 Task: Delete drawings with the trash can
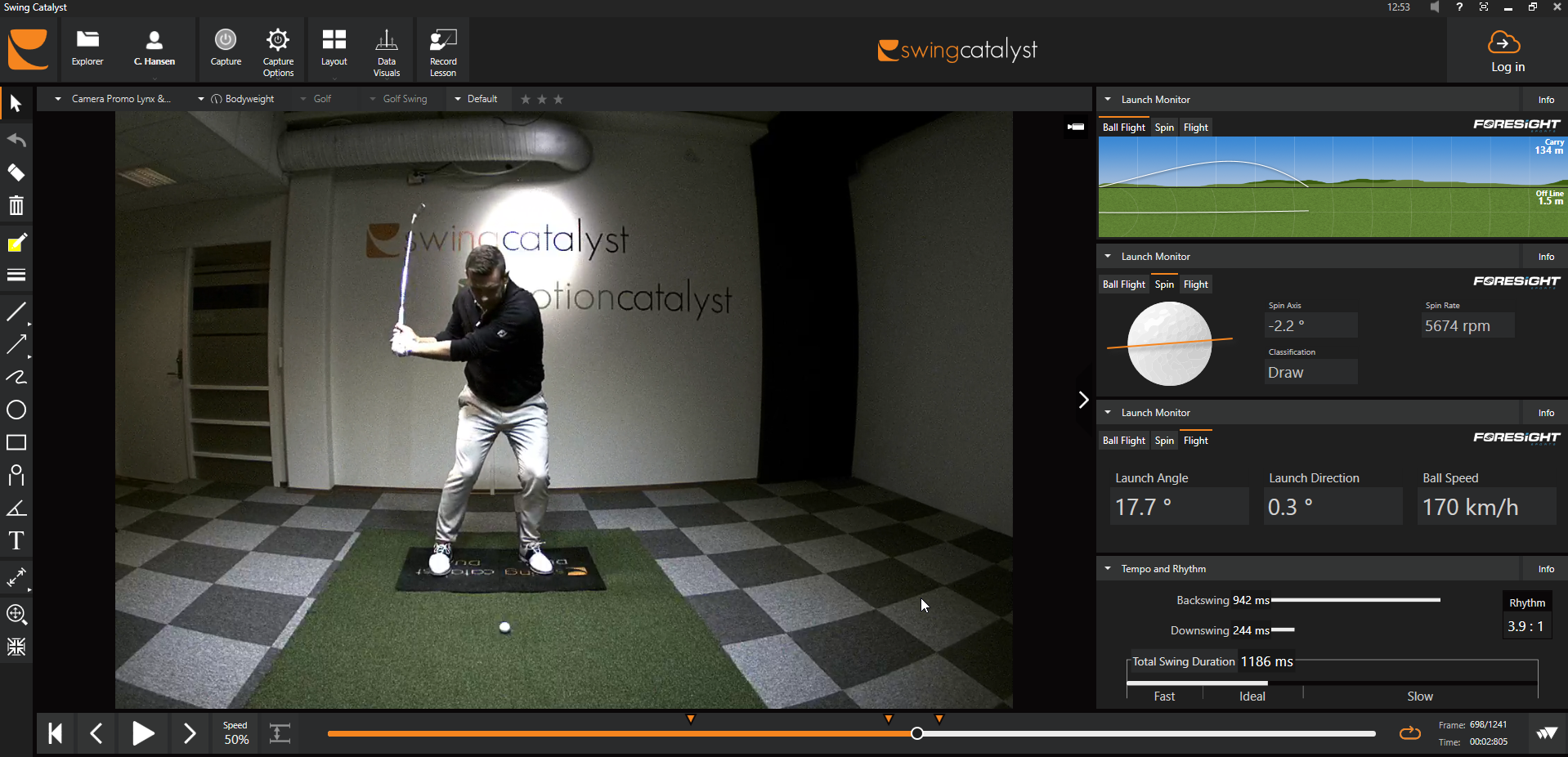16,205
